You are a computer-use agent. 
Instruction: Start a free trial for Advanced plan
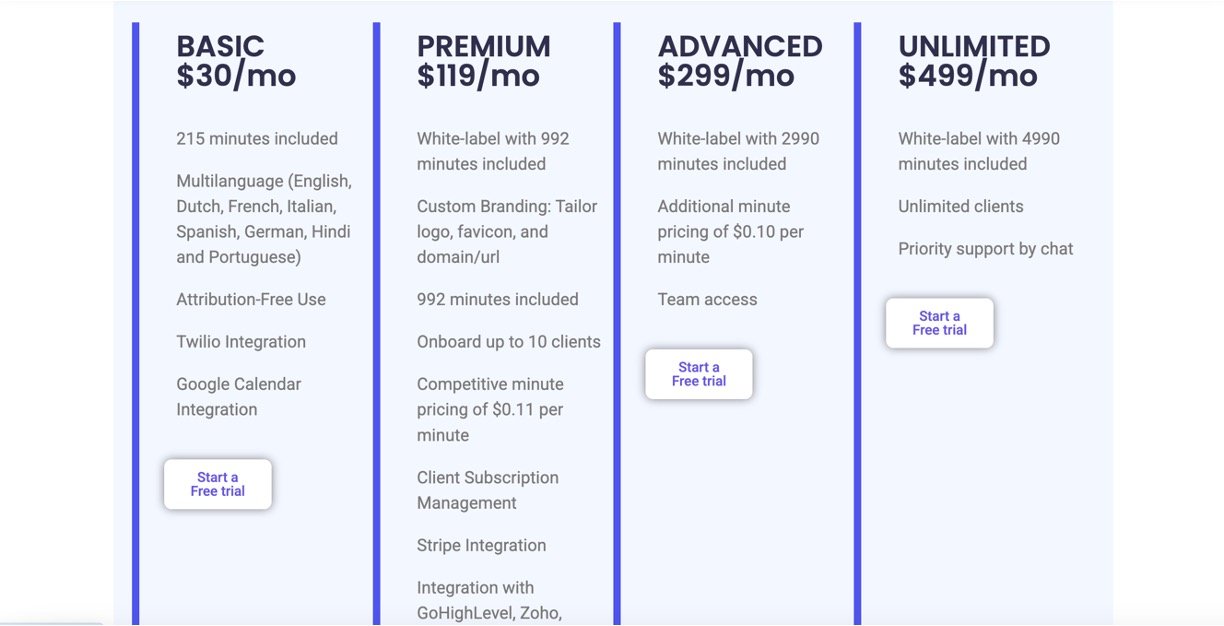(x=699, y=374)
